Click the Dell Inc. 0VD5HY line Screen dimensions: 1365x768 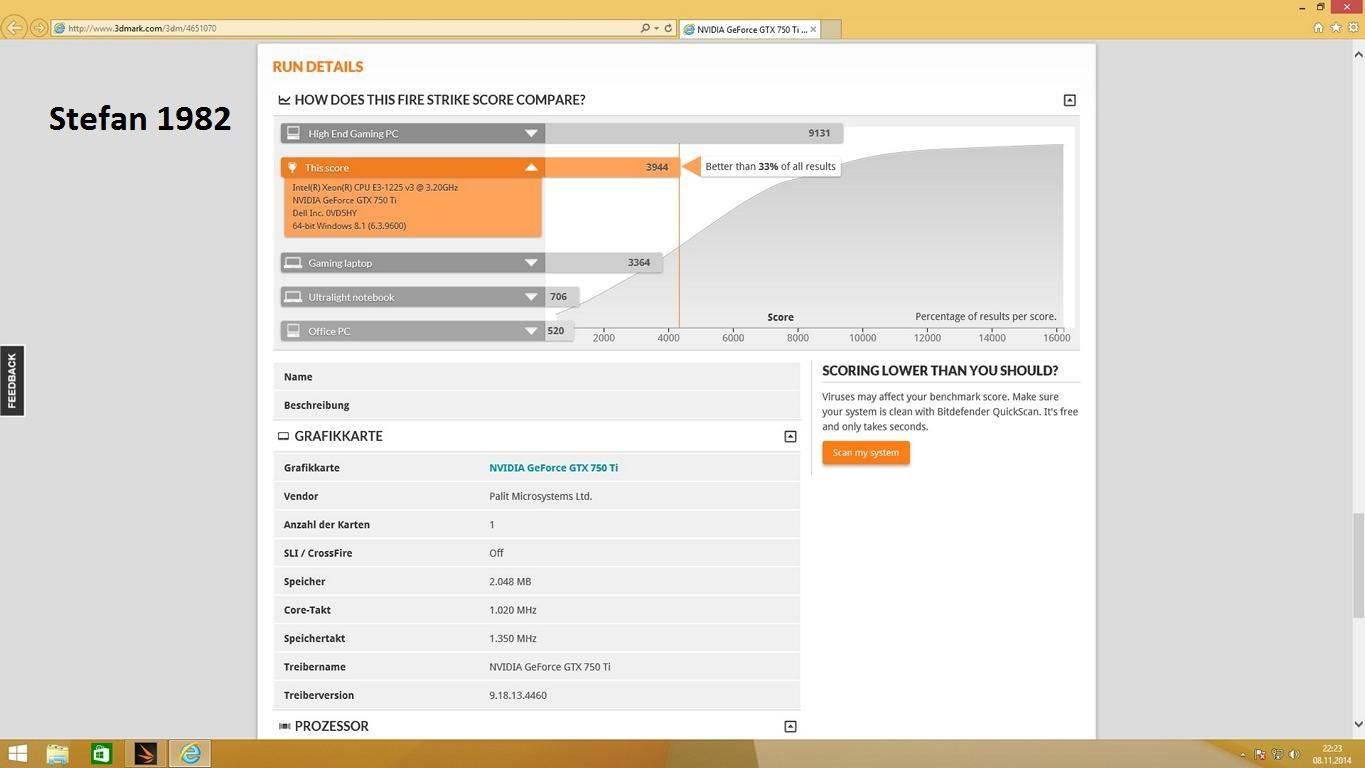point(325,213)
